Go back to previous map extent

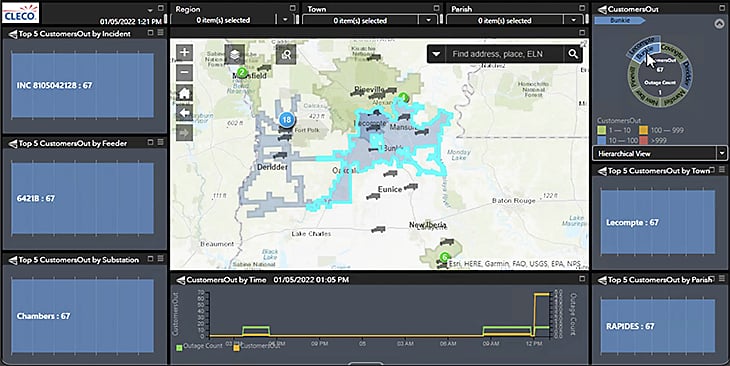(x=184, y=113)
